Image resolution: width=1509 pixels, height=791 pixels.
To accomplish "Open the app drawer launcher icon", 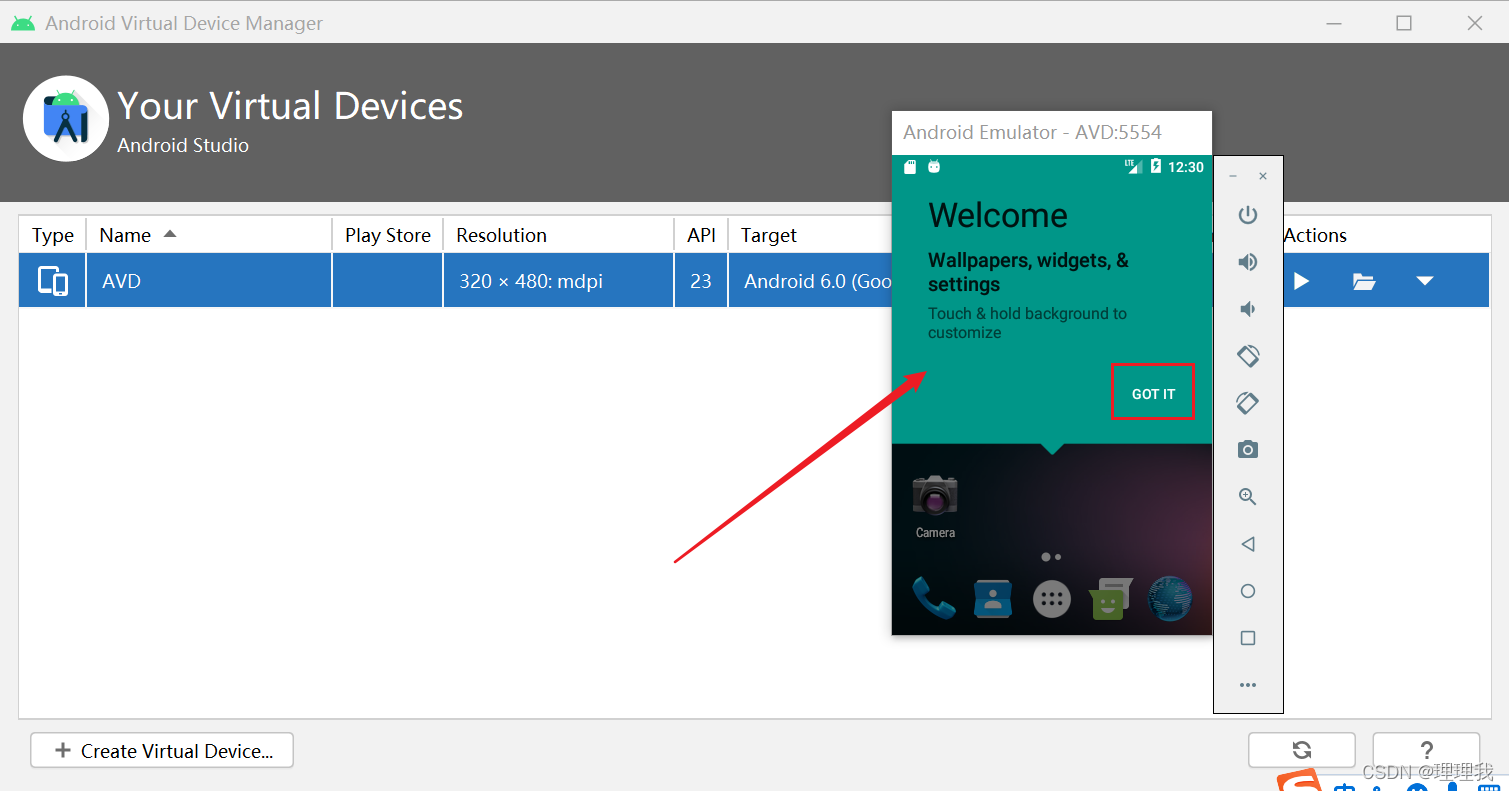I will coord(1051,599).
